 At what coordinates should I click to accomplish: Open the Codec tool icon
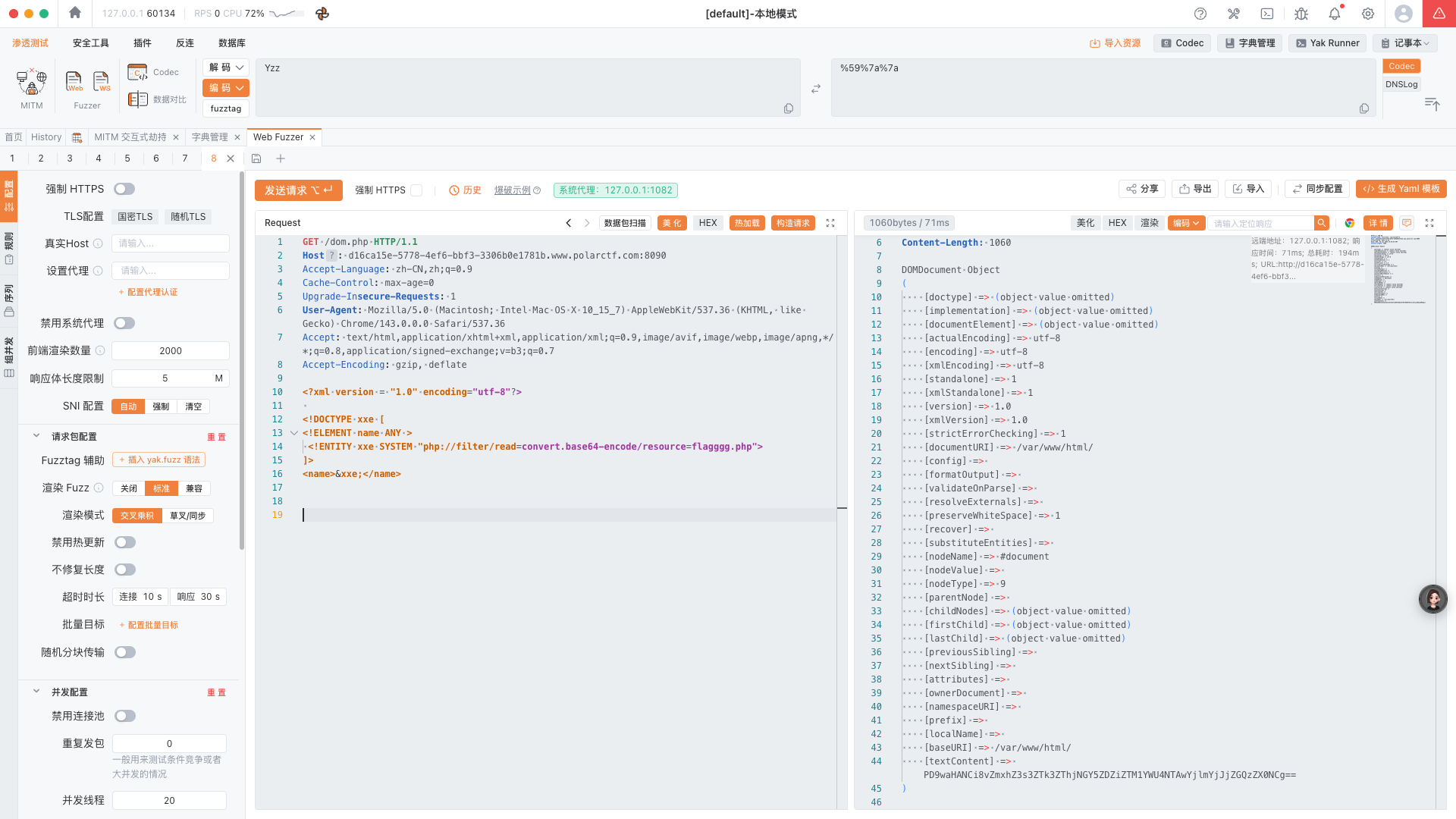click(x=137, y=72)
